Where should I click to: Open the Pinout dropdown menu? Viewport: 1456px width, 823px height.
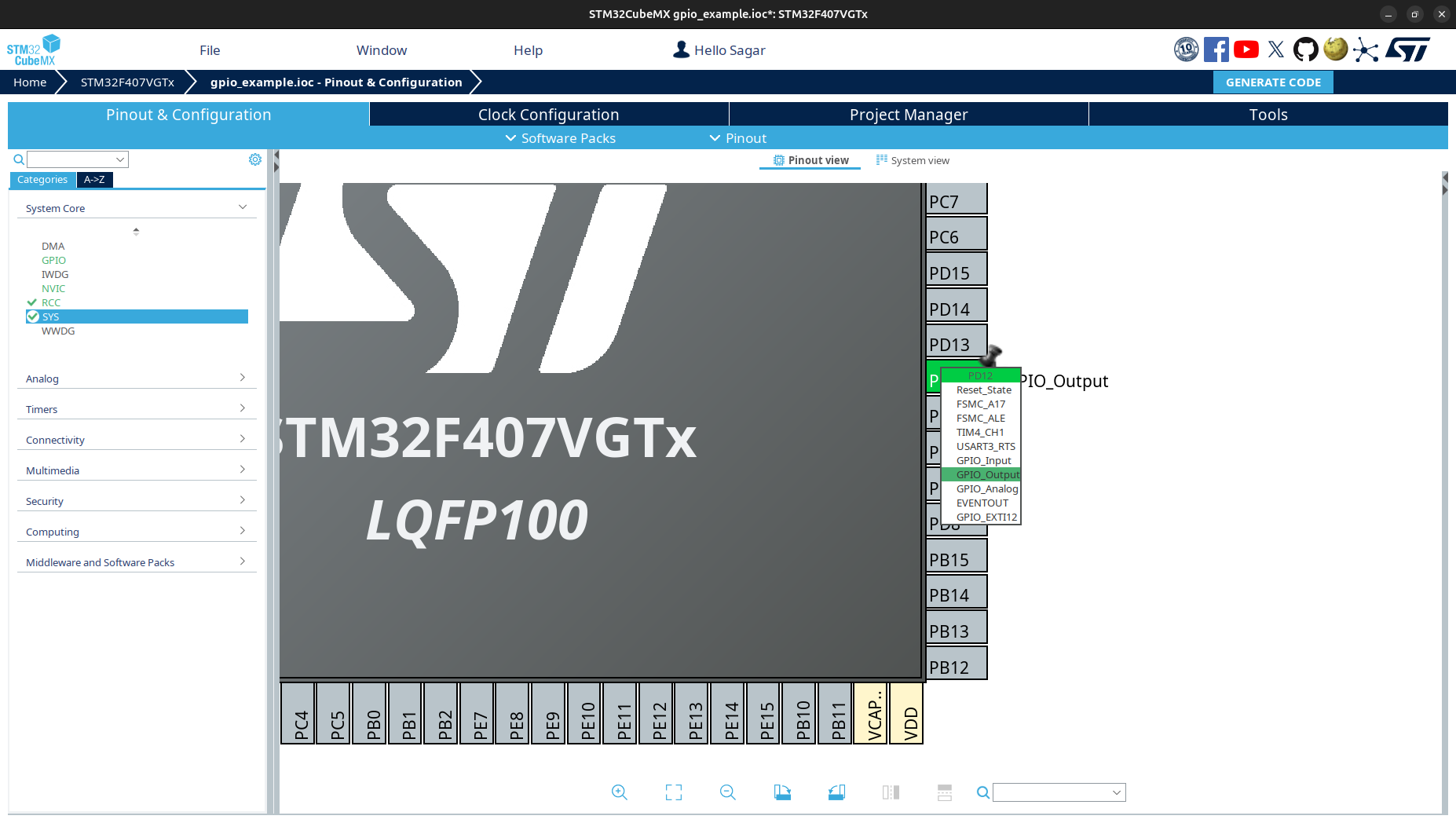(737, 138)
